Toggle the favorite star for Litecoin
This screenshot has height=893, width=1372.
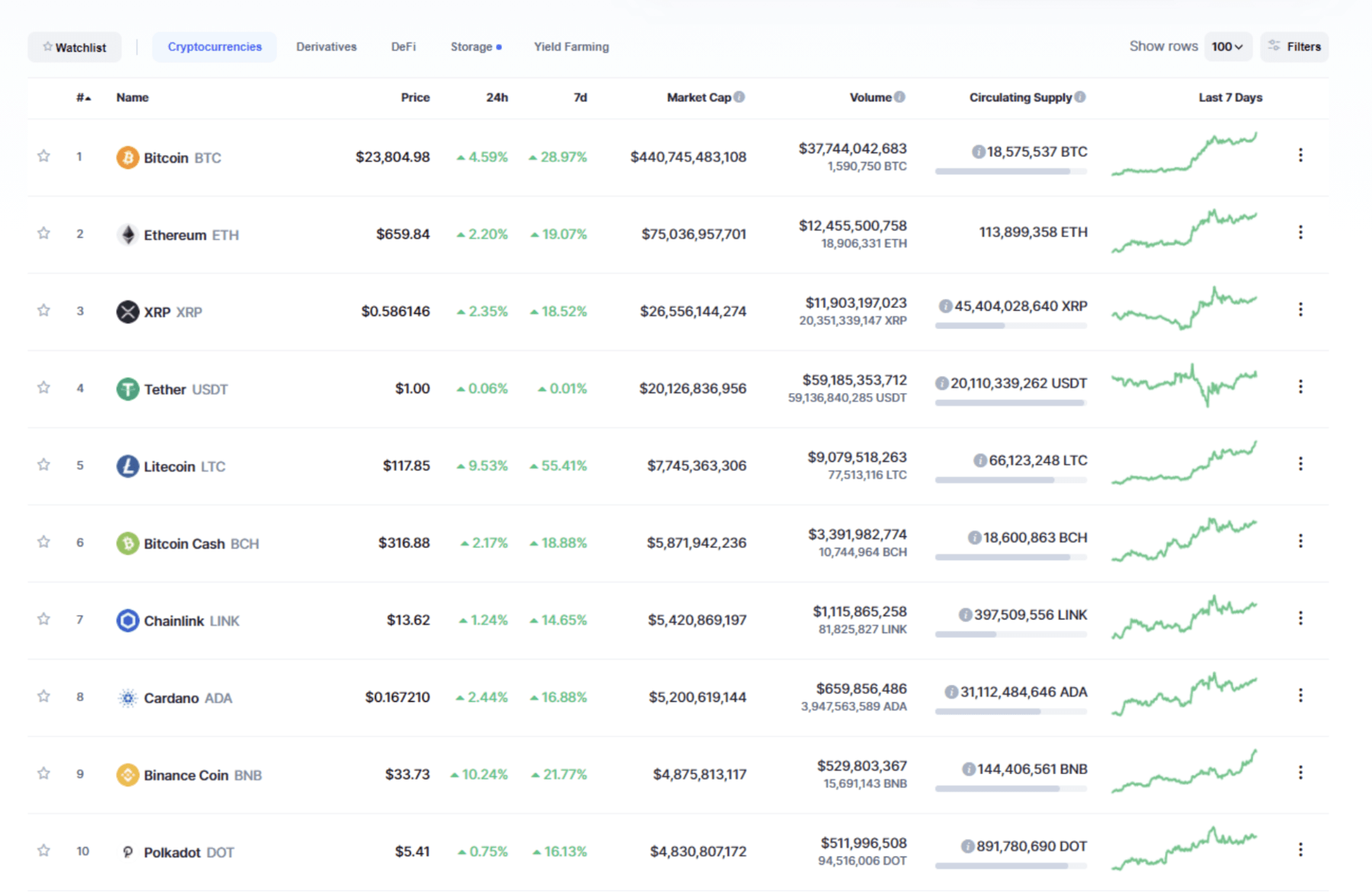(44, 465)
